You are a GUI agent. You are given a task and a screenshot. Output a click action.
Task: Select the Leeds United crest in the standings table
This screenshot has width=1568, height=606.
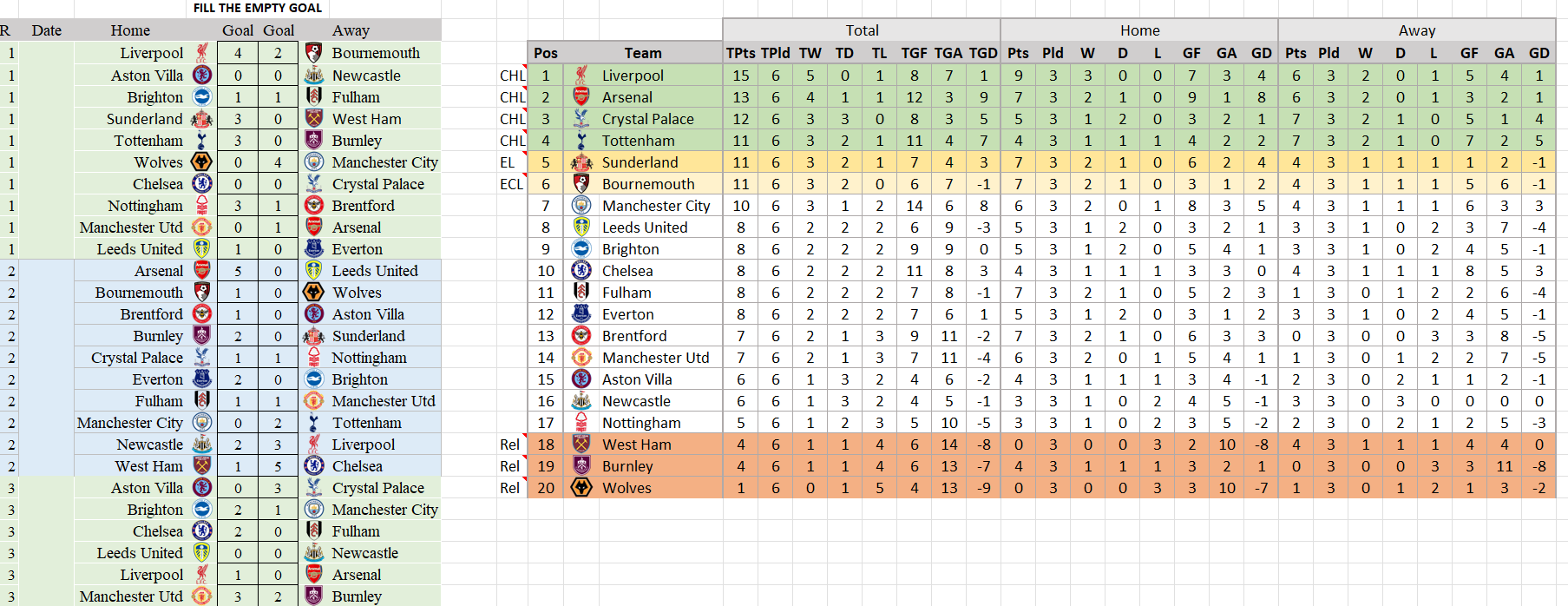point(581,227)
